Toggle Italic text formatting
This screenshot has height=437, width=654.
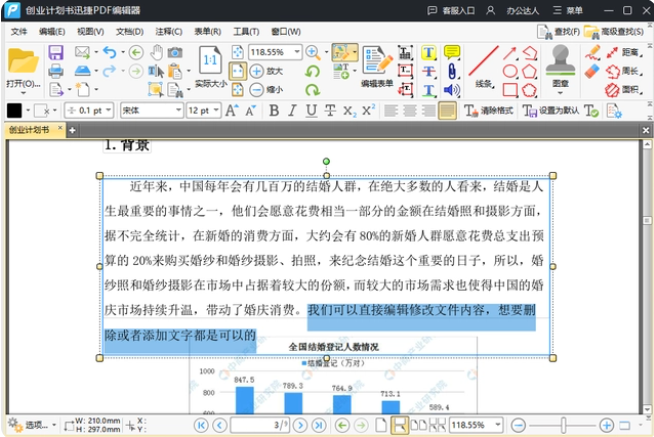(292, 111)
